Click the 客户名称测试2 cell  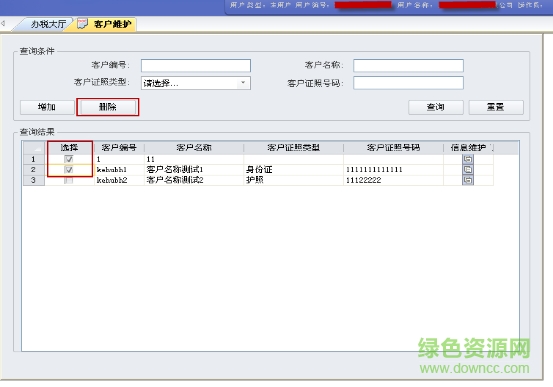(x=194, y=180)
